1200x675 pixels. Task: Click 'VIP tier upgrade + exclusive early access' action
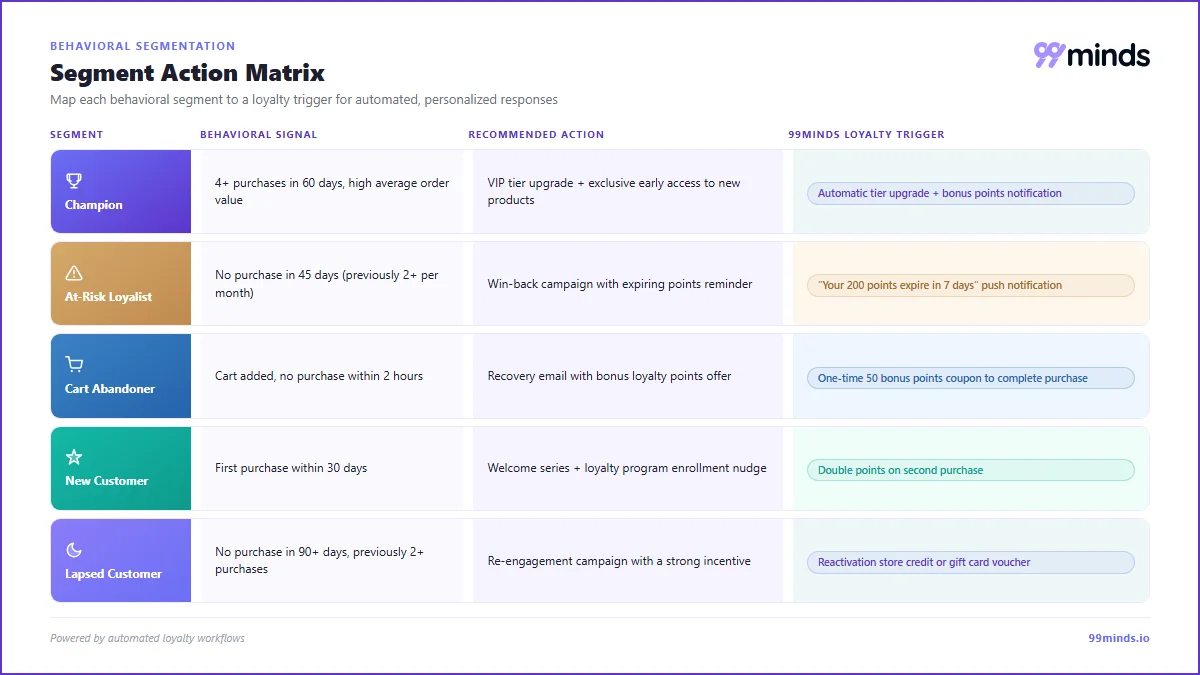click(614, 191)
